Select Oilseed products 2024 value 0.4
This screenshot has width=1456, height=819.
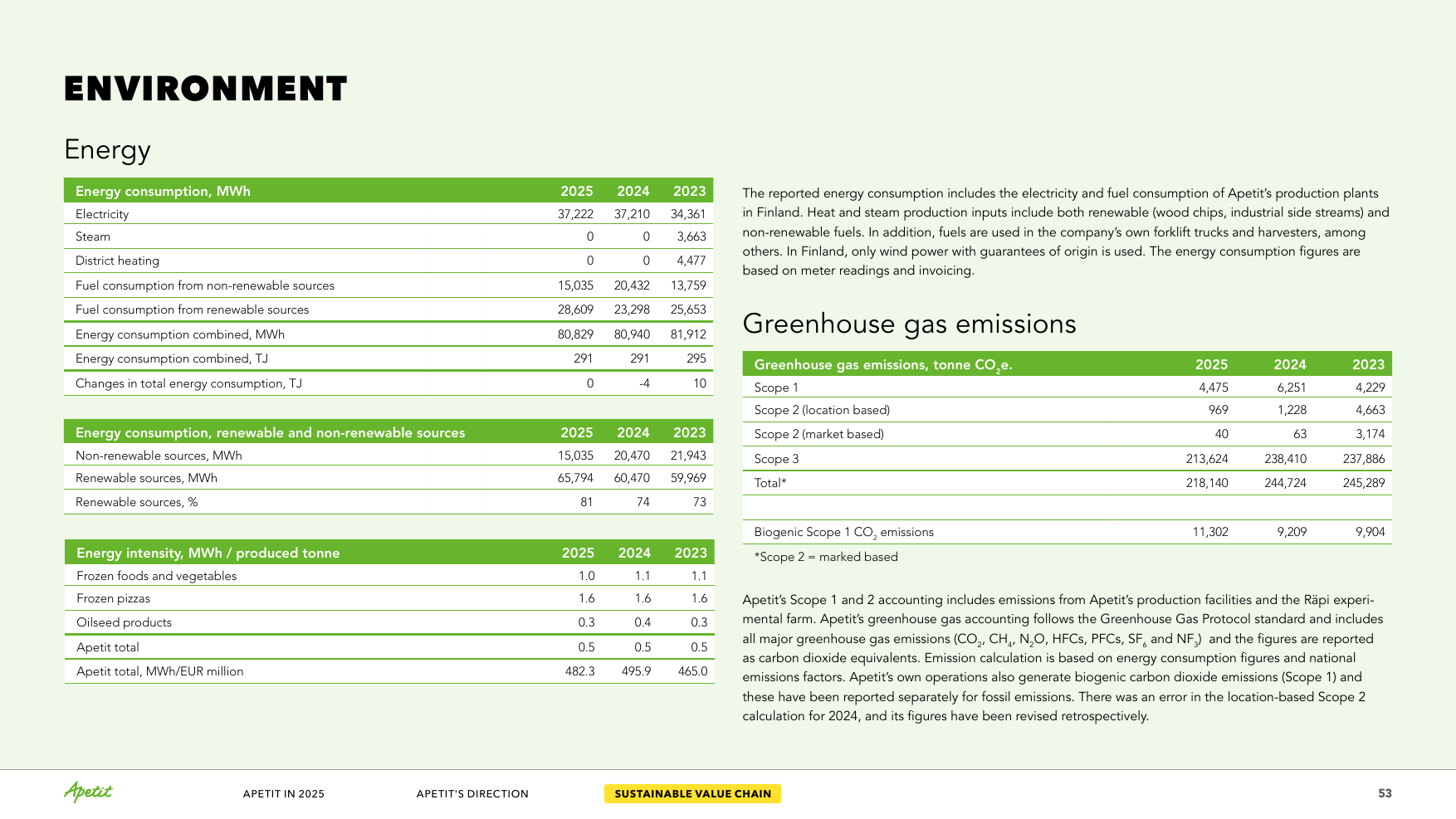tap(642, 622)
